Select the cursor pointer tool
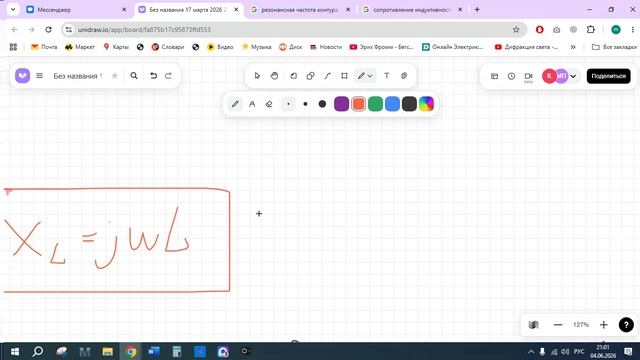Screen dimensions: 640x360 [x=257, y=76]
